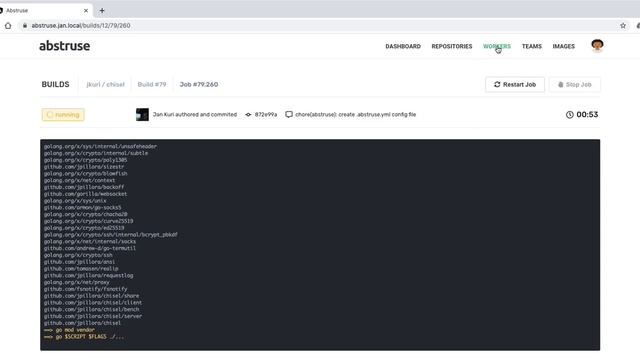Go to BUILDS breadcrumb
The image size is (640, 360).
(56, 84)
